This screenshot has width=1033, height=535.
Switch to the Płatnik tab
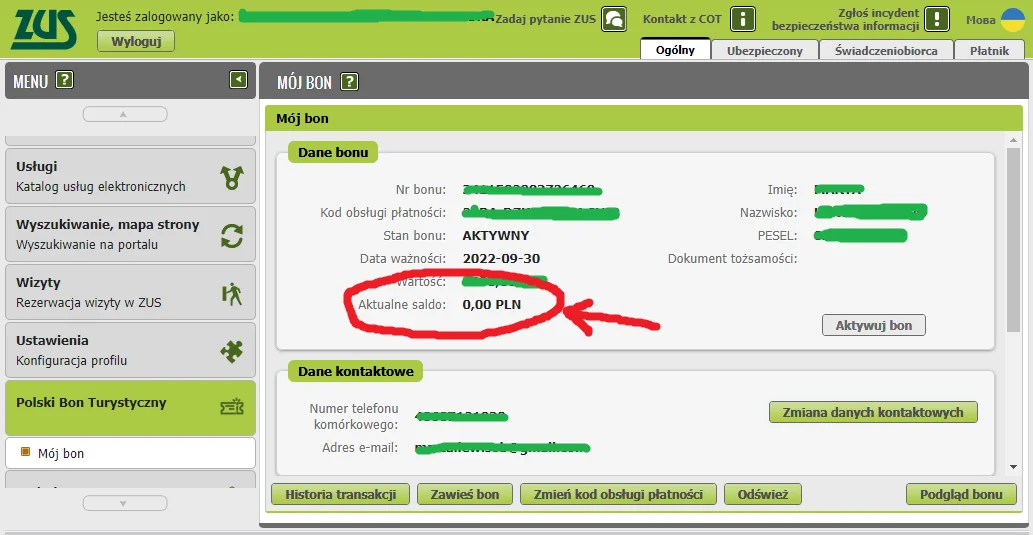pyautogui.click(x=990, y=49)
